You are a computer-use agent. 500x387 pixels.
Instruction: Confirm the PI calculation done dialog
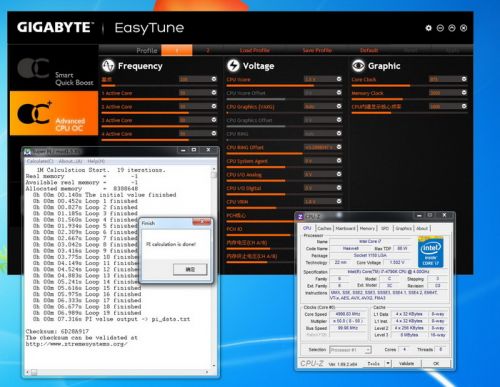tap(190, 269)
